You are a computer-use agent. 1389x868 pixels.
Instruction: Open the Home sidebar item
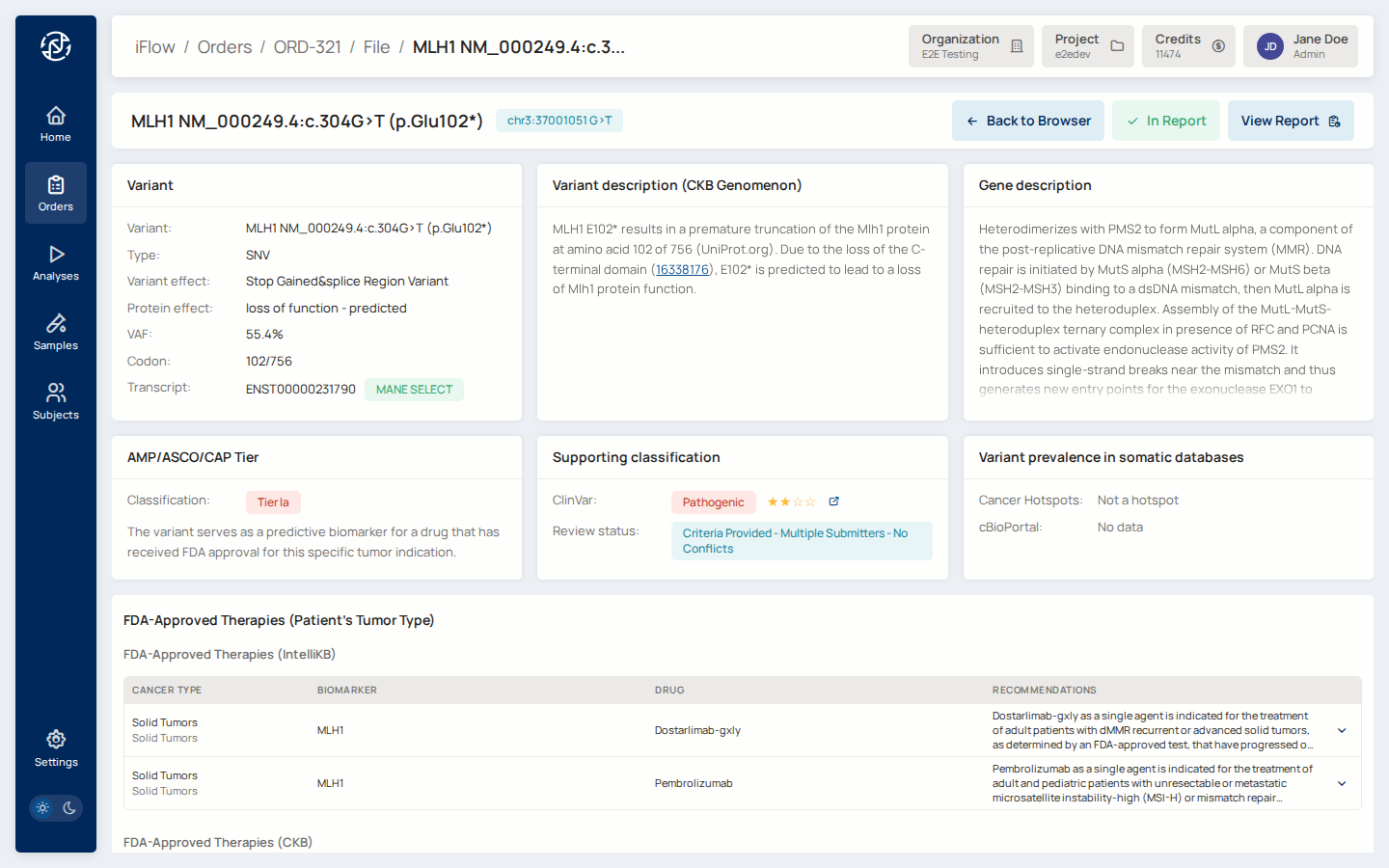click(x=56, y=124)
